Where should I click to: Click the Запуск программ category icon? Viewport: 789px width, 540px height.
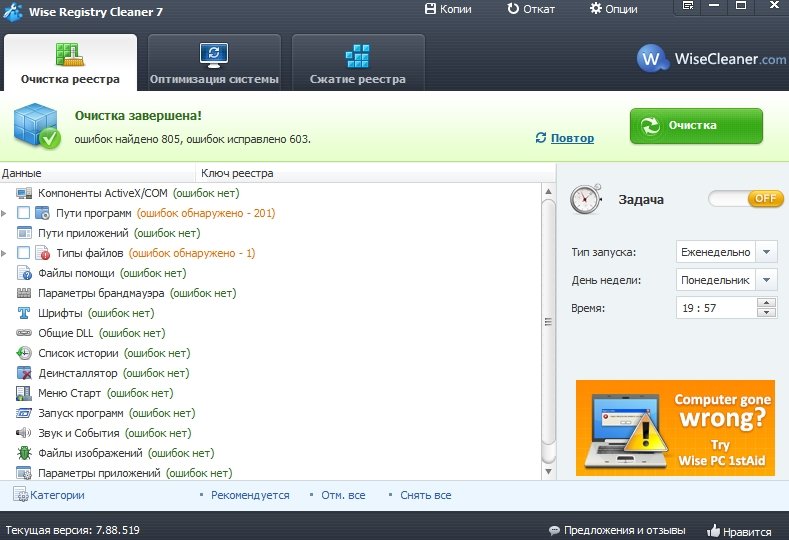24,413
